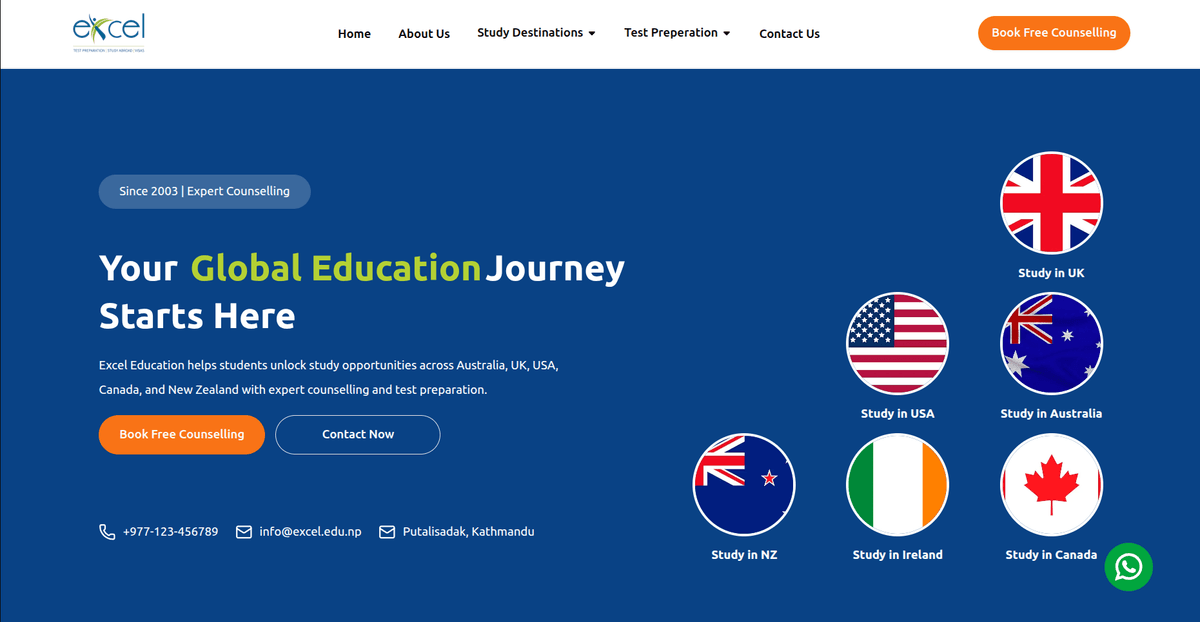
Task: Open the WhatsApp chat icon
Action: pos(1128,567)
